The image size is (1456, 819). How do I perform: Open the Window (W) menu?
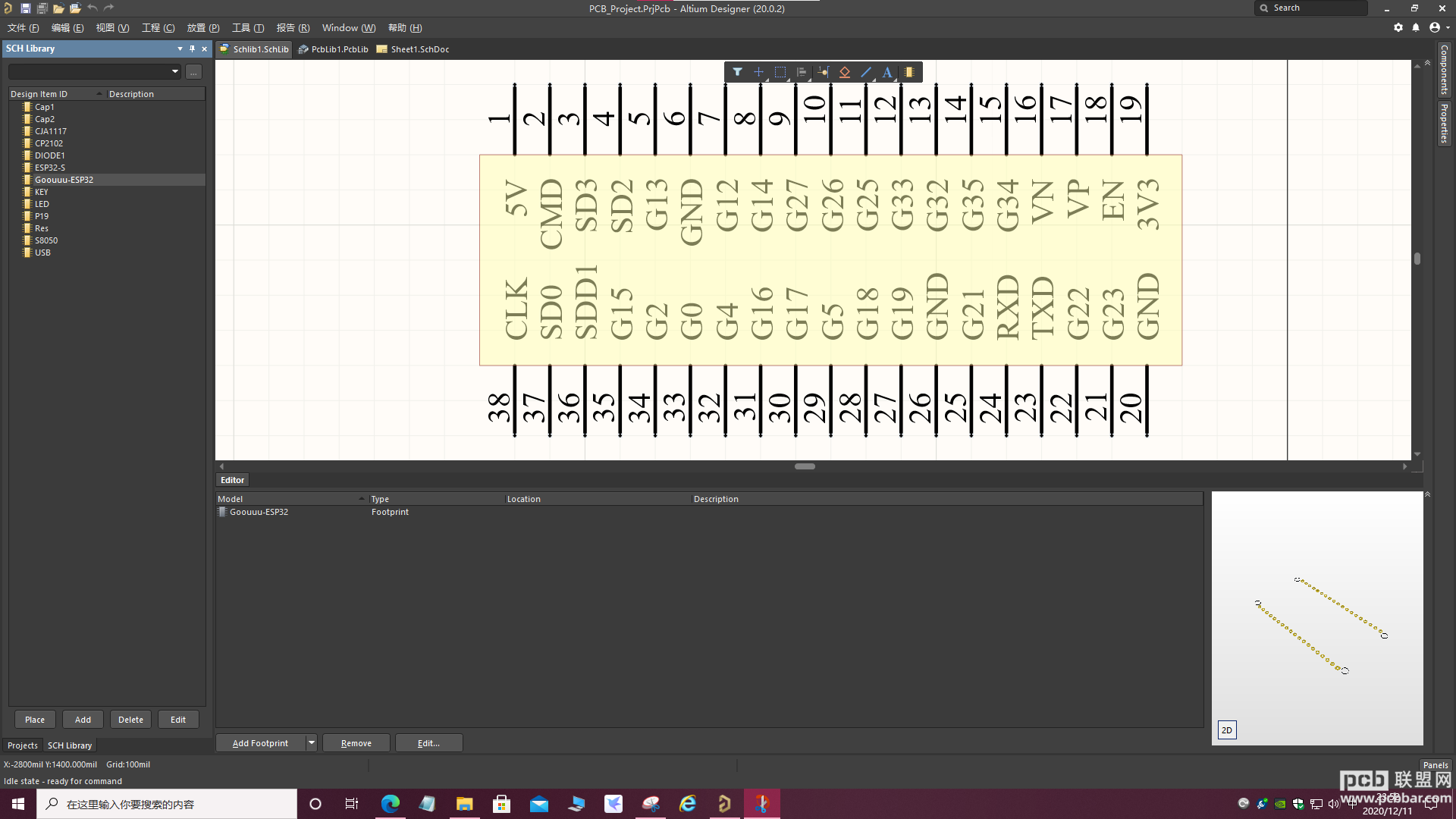click(x=349, y=28)
